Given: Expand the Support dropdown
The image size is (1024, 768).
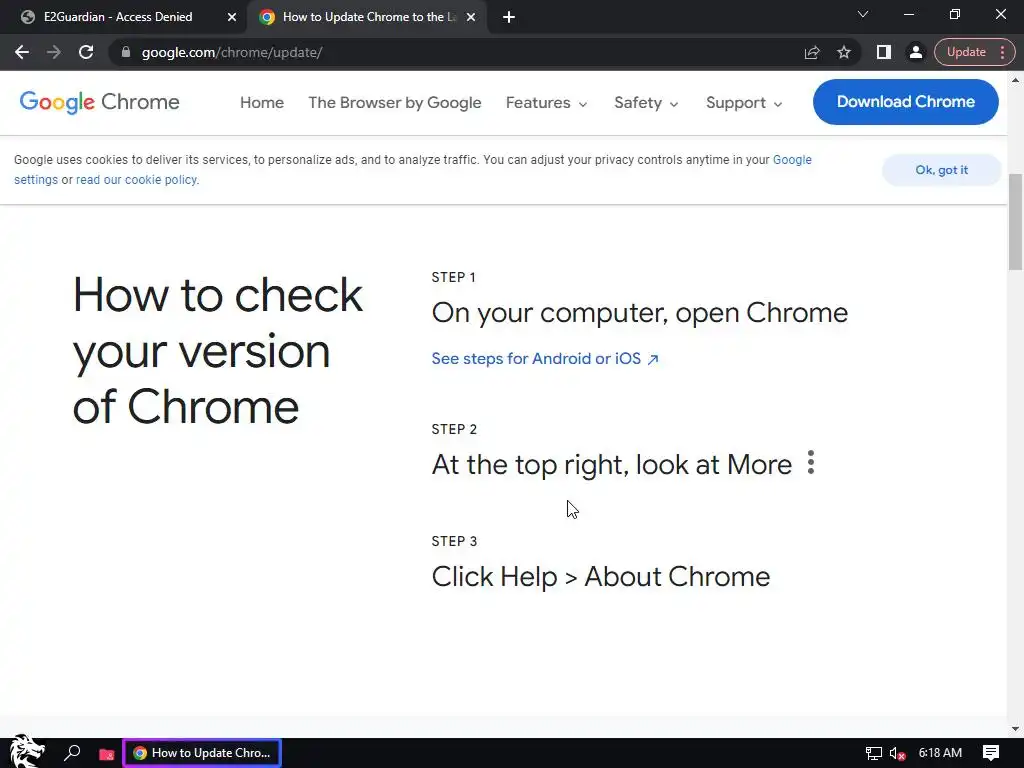Looking at the screenshot, I should pos(744,103).
